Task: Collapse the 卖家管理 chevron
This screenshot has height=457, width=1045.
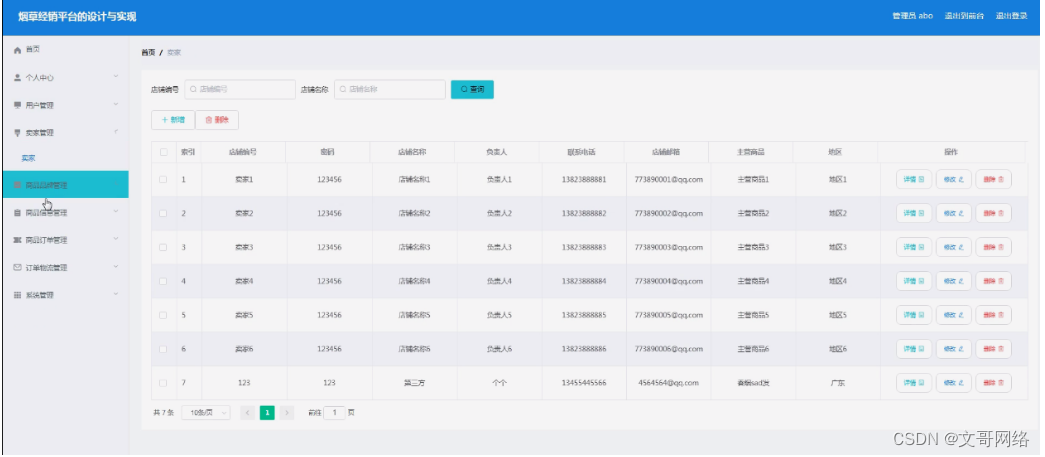Action: click(x=116, y=132)
